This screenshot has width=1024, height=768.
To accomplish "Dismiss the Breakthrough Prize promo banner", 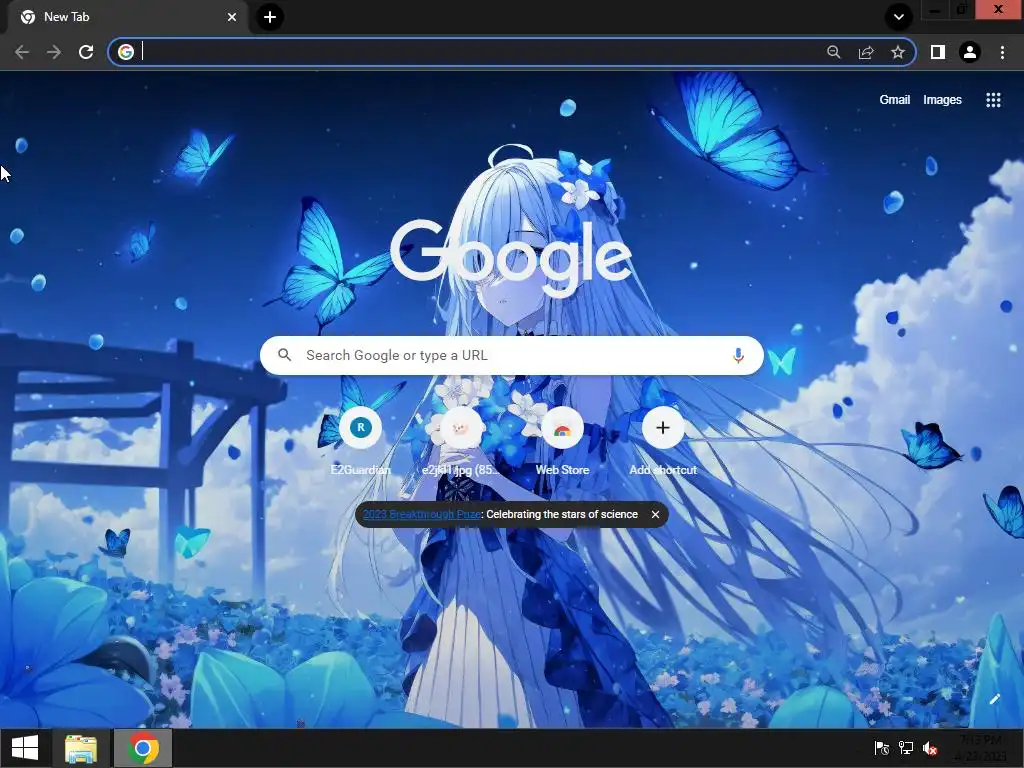I will point(655,514).
